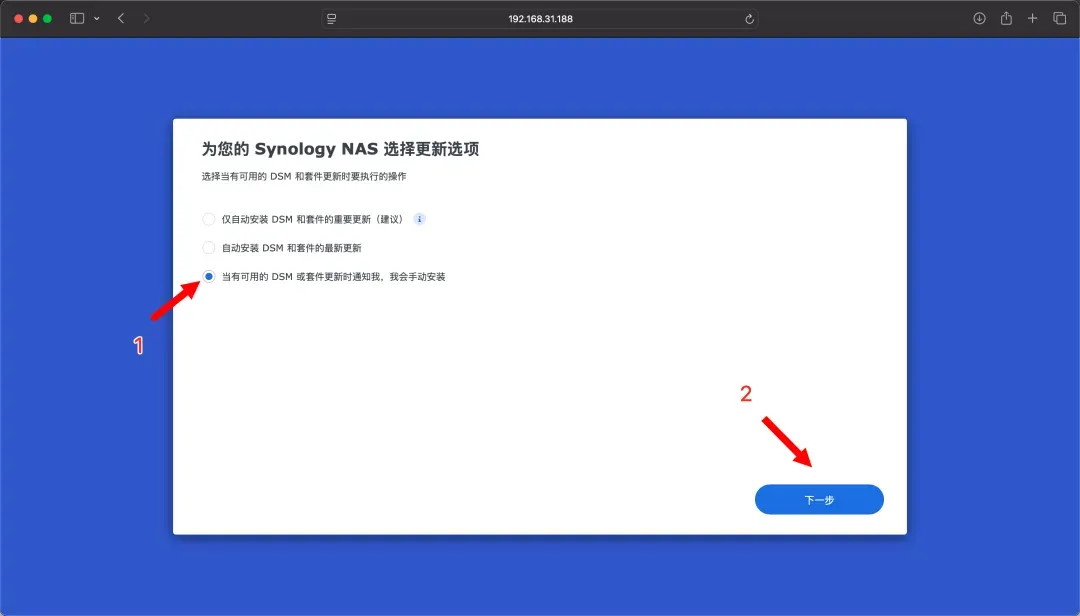Click the page settings icon in address bar
The width and height of the screenshot is (1080, 616).
(x=331, y=19)
